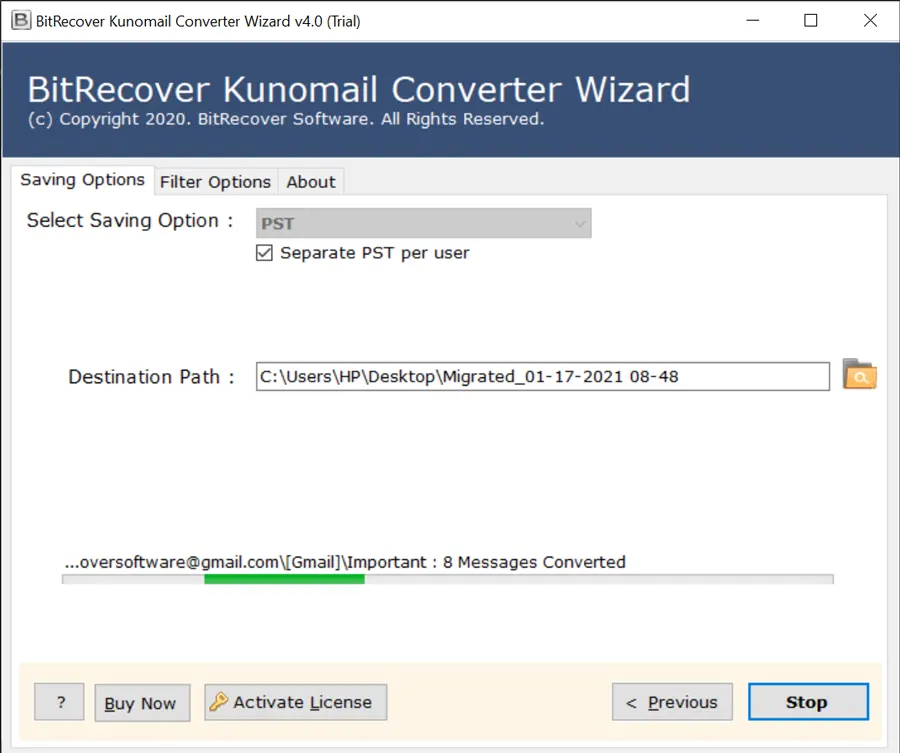
Task: Toggle the Separate PST per user checkbox
Action: point(264,253)
